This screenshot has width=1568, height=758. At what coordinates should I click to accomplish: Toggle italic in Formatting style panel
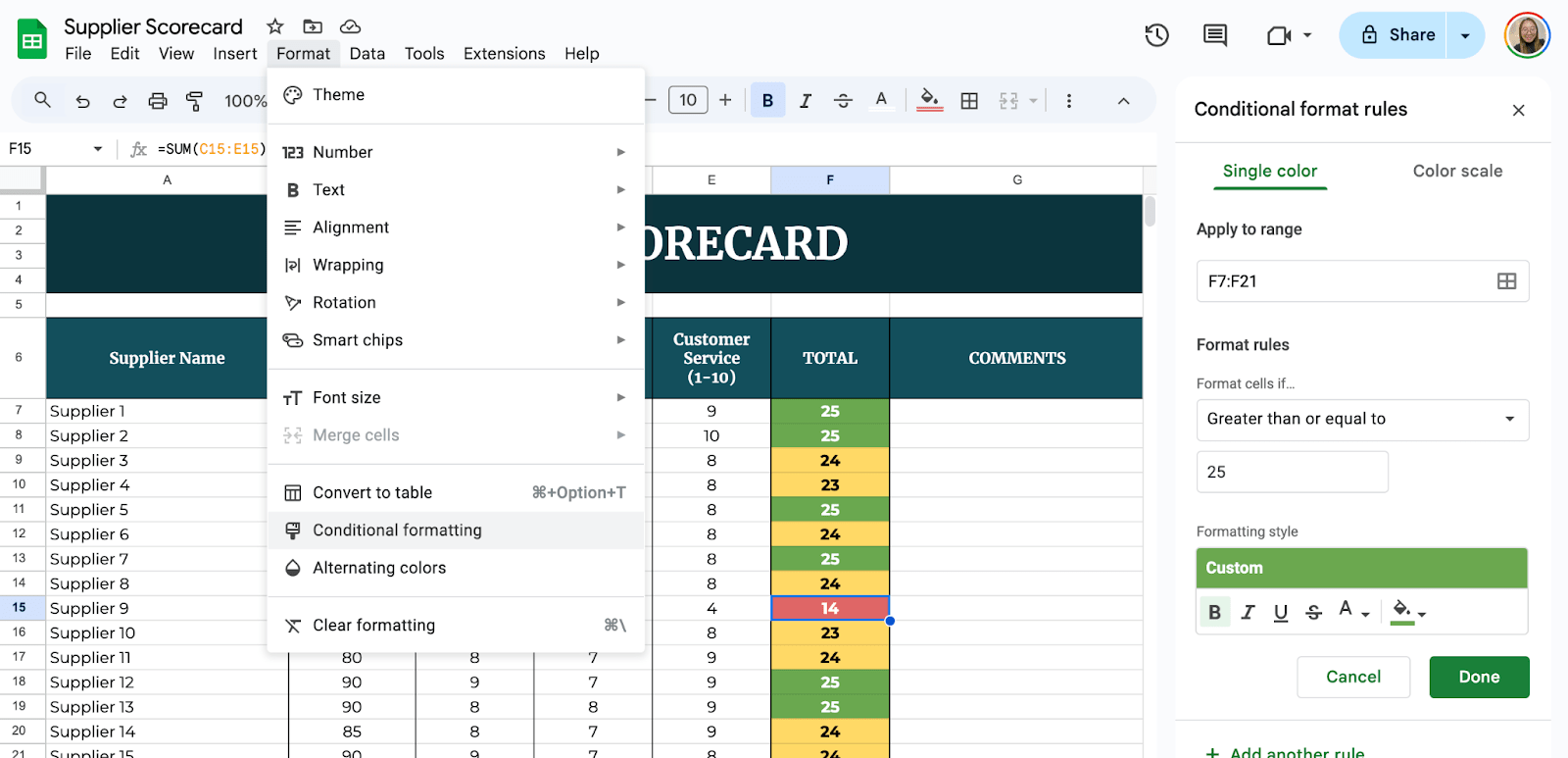pos(1248,612)
